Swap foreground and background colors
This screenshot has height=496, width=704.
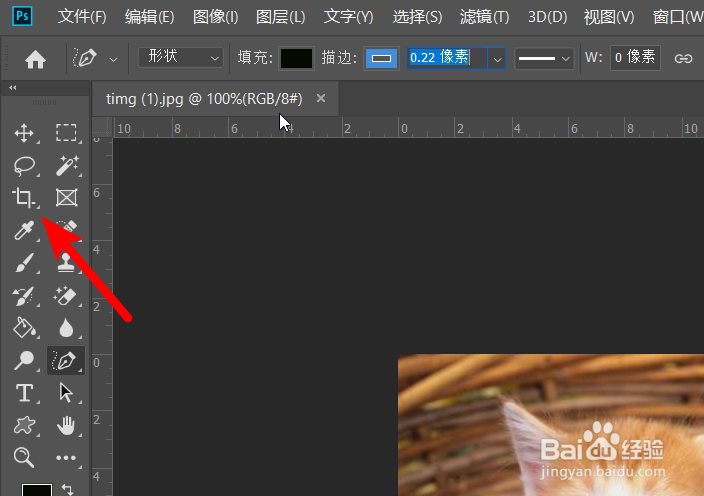pos(67,489)
